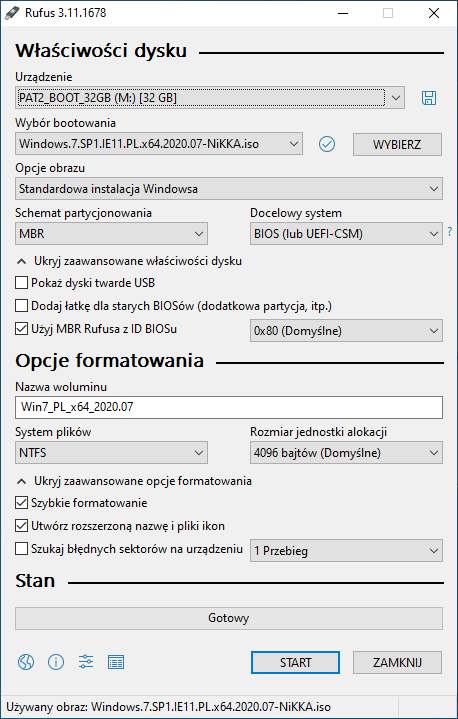Collapse Ukryj zaawansowane właściwości dysku

(129, 261)
